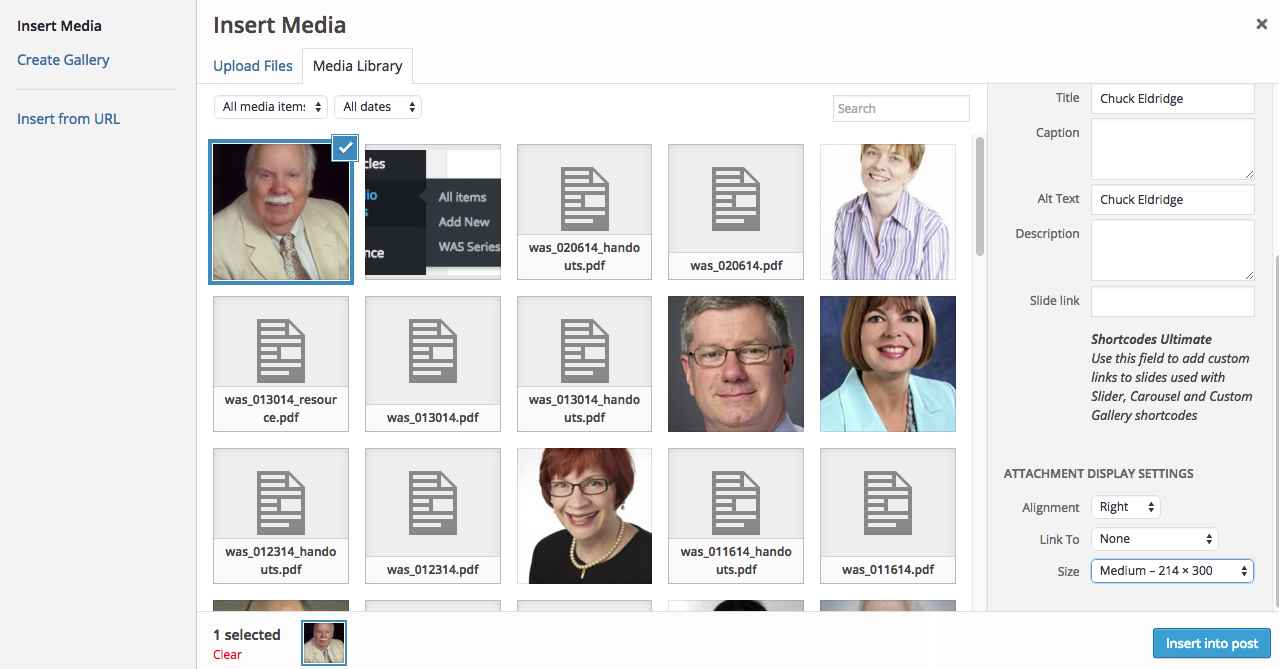Screen dimensions: 1279x669
Task: Select the was_012314.pdf document
Action: click(433, 516)
